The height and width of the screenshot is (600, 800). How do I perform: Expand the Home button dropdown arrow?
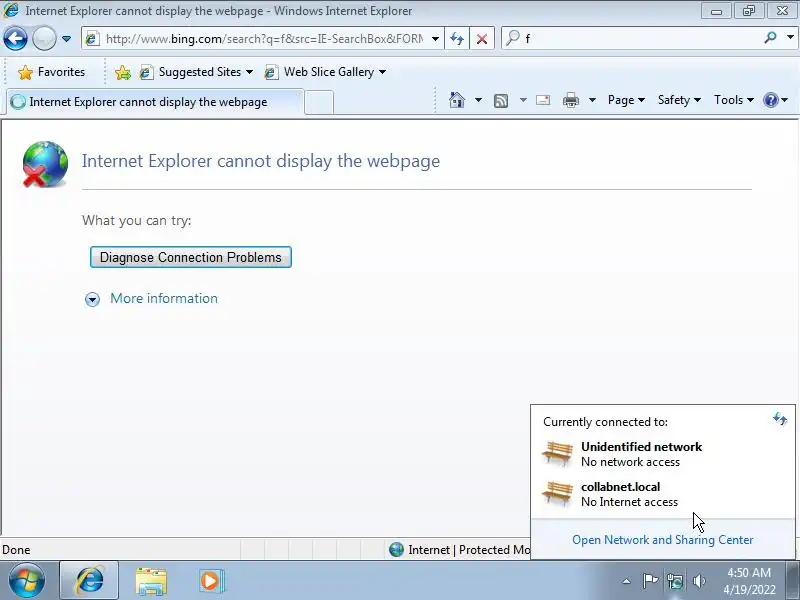(x=478, y=100)
